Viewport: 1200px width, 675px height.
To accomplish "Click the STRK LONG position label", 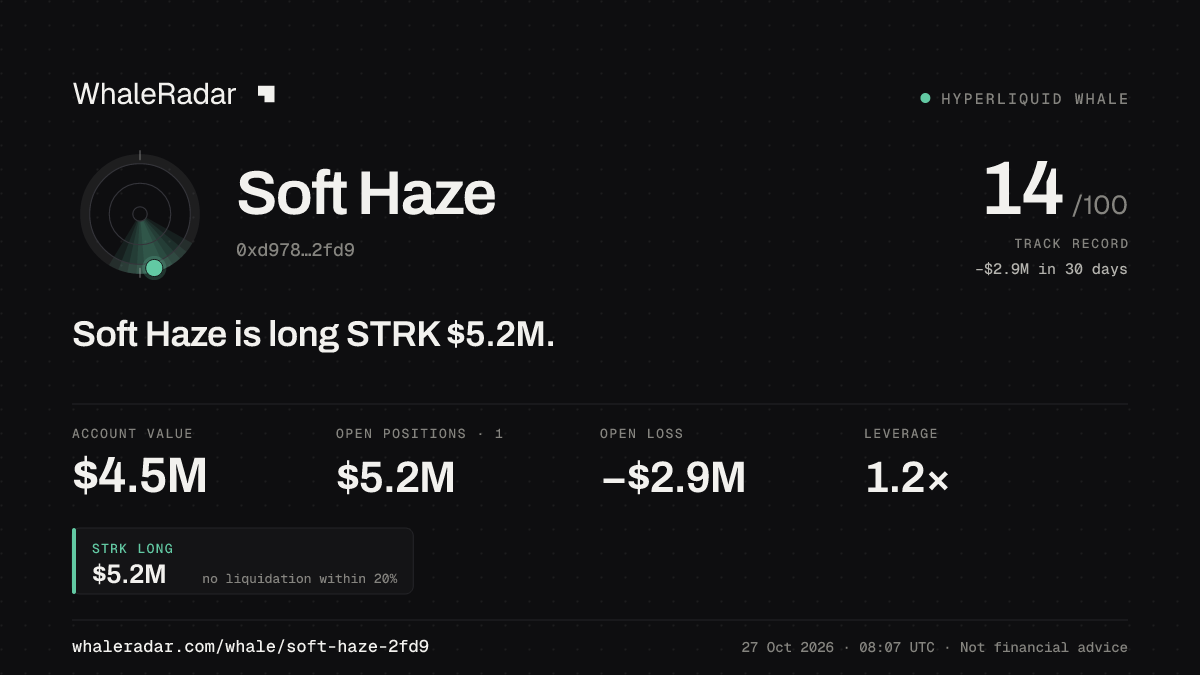I will [x=133, y=549].
